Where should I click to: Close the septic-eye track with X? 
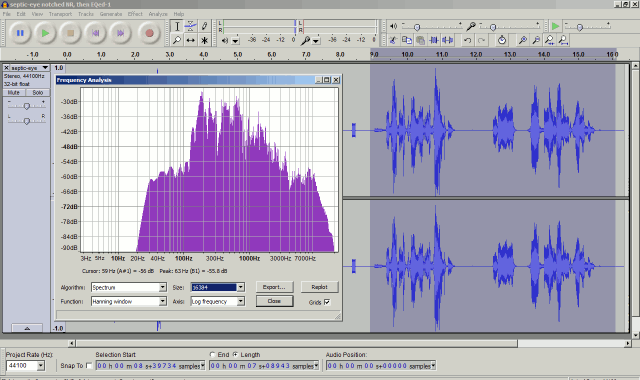pyautogui.click(x=6, y=68)
